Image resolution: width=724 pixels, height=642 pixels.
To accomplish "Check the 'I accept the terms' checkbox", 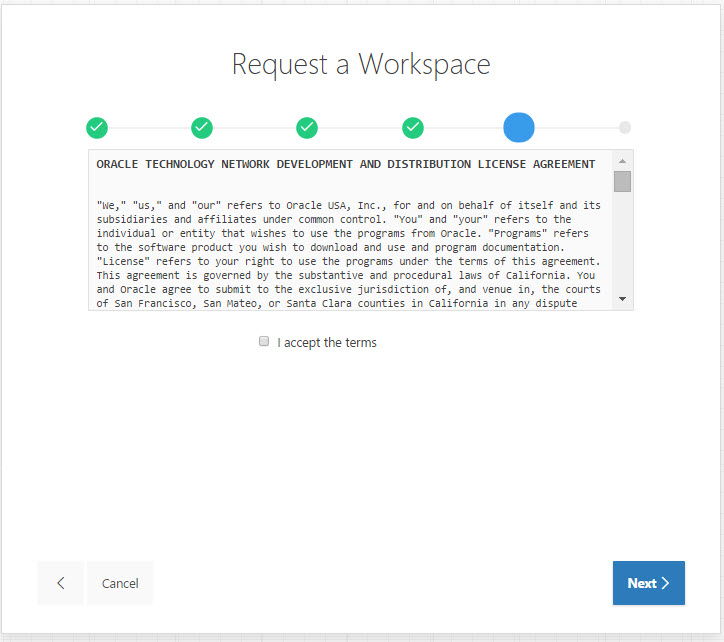I will [264, 342].
